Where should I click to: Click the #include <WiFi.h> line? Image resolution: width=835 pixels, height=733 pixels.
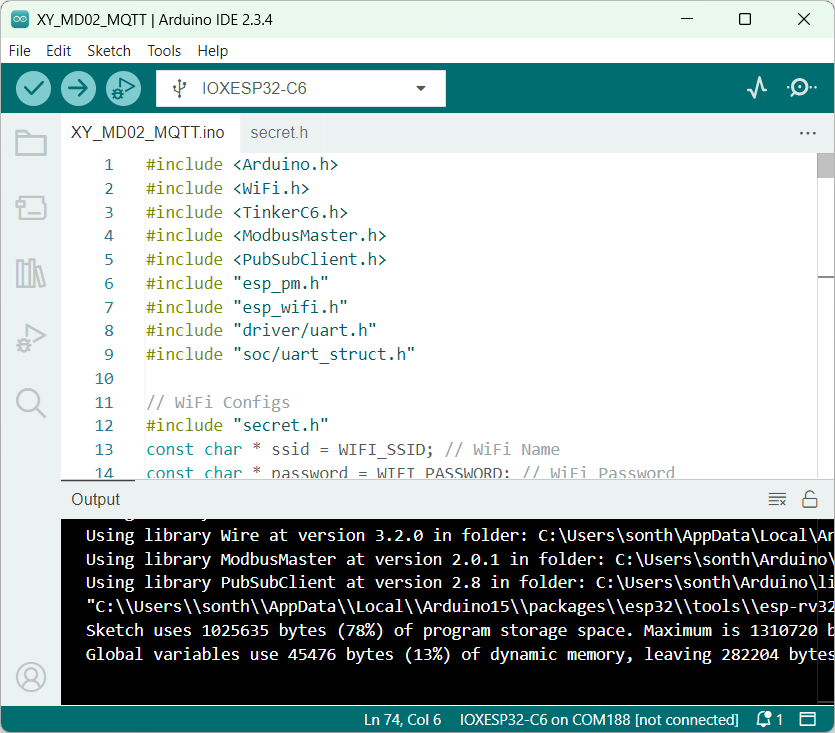pos(228,188)
